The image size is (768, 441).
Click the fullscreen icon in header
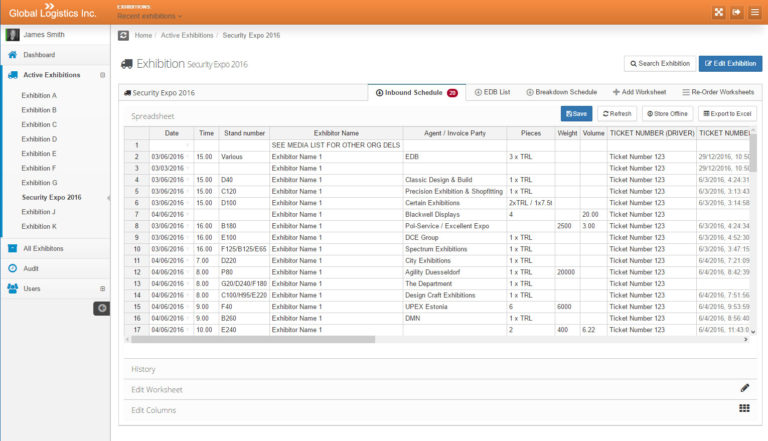click(x=718, y=11)
